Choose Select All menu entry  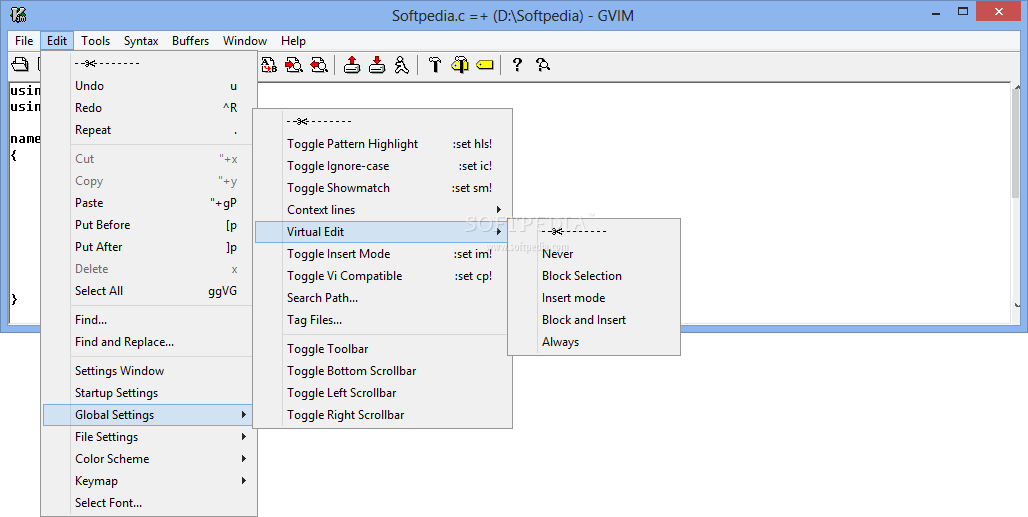149,291
